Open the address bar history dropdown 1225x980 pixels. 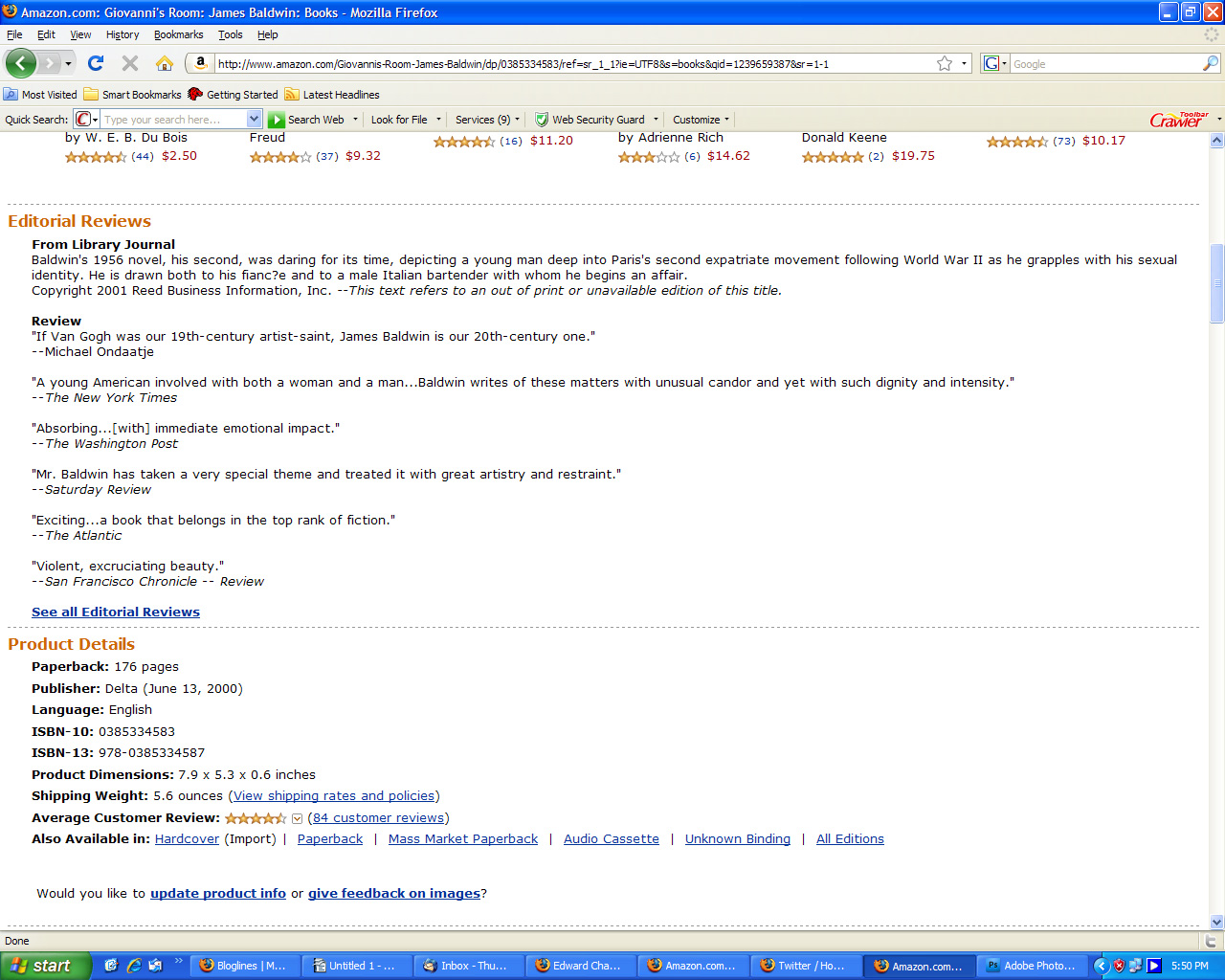(x=964, y=64)
